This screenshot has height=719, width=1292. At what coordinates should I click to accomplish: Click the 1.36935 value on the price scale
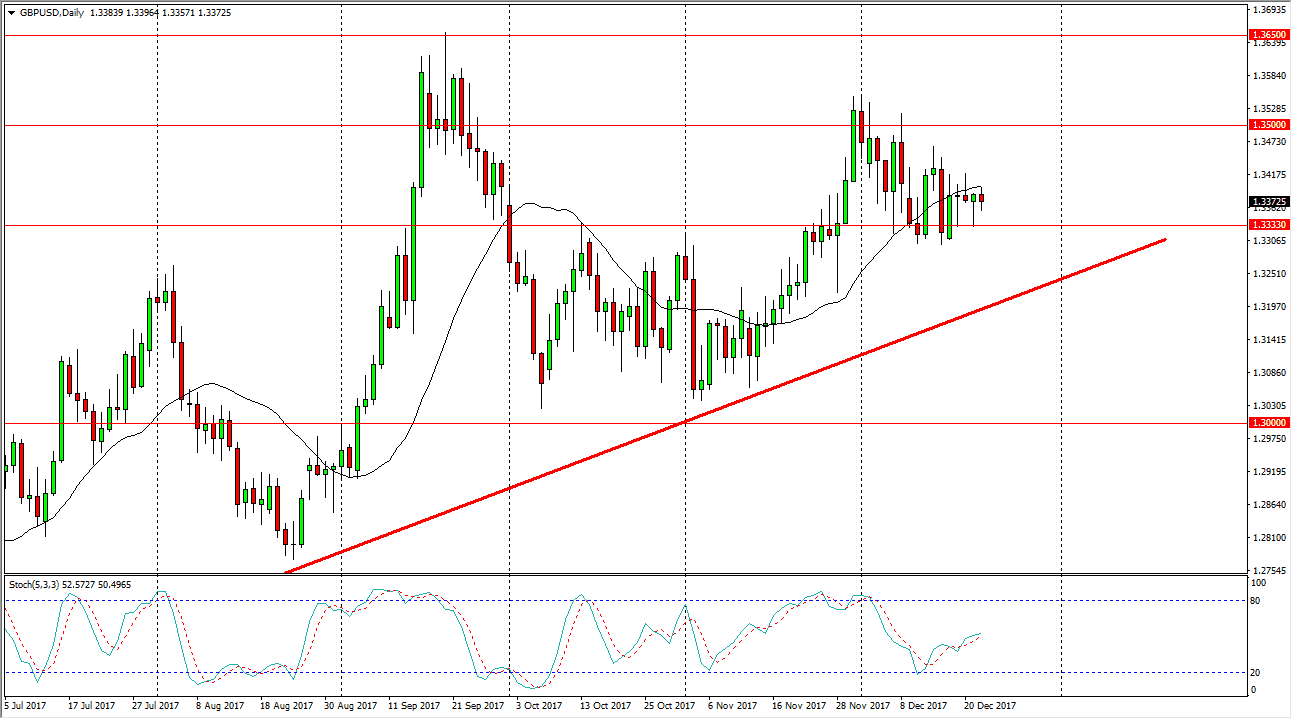[1271, 8]
